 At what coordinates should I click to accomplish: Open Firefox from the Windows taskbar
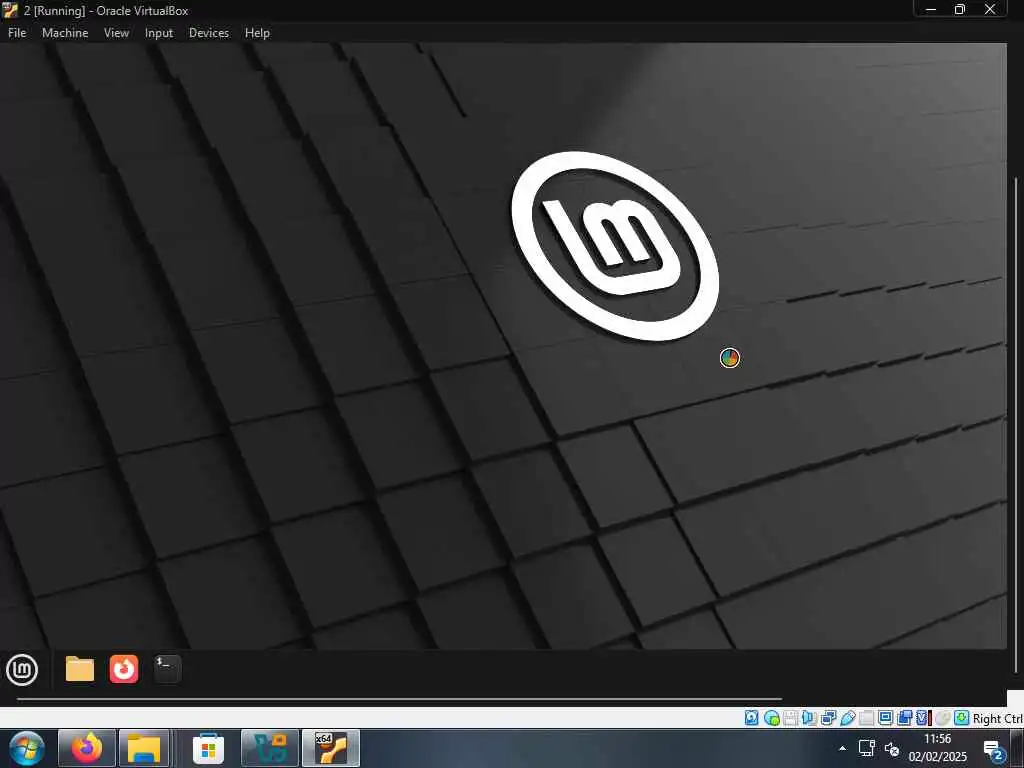(87, 748)
